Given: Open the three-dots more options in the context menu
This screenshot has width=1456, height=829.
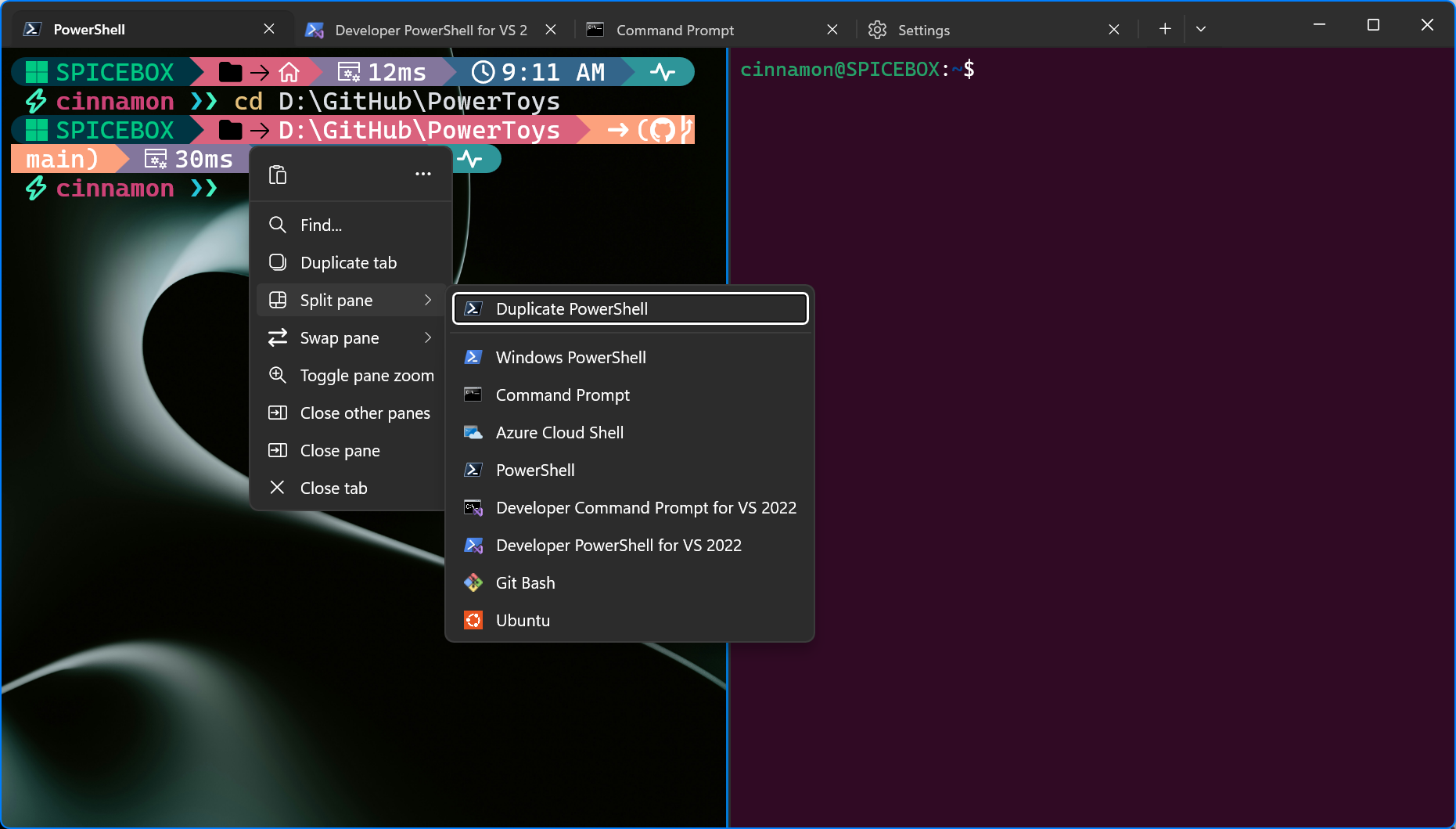Looking at the screenshot, I should [423, 174].
